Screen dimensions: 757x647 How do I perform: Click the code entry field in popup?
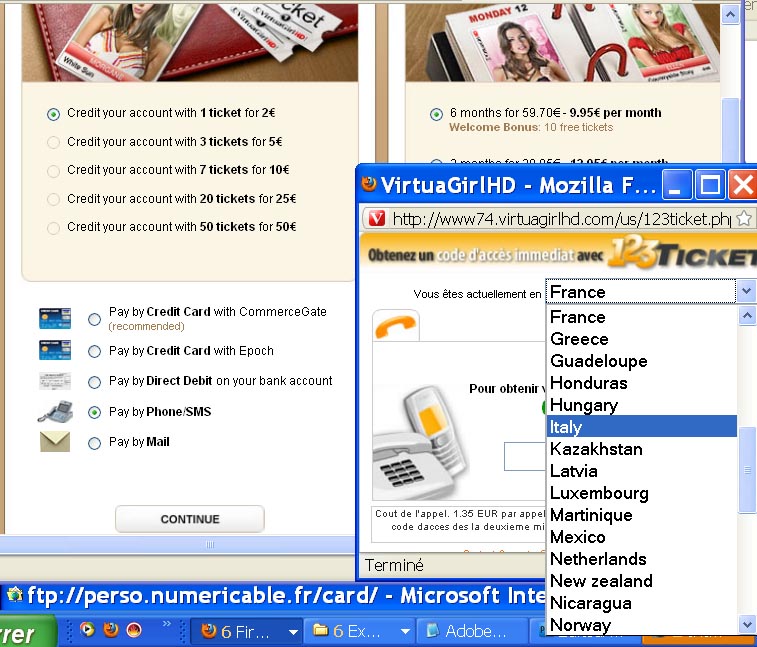(x=525, y=456)
